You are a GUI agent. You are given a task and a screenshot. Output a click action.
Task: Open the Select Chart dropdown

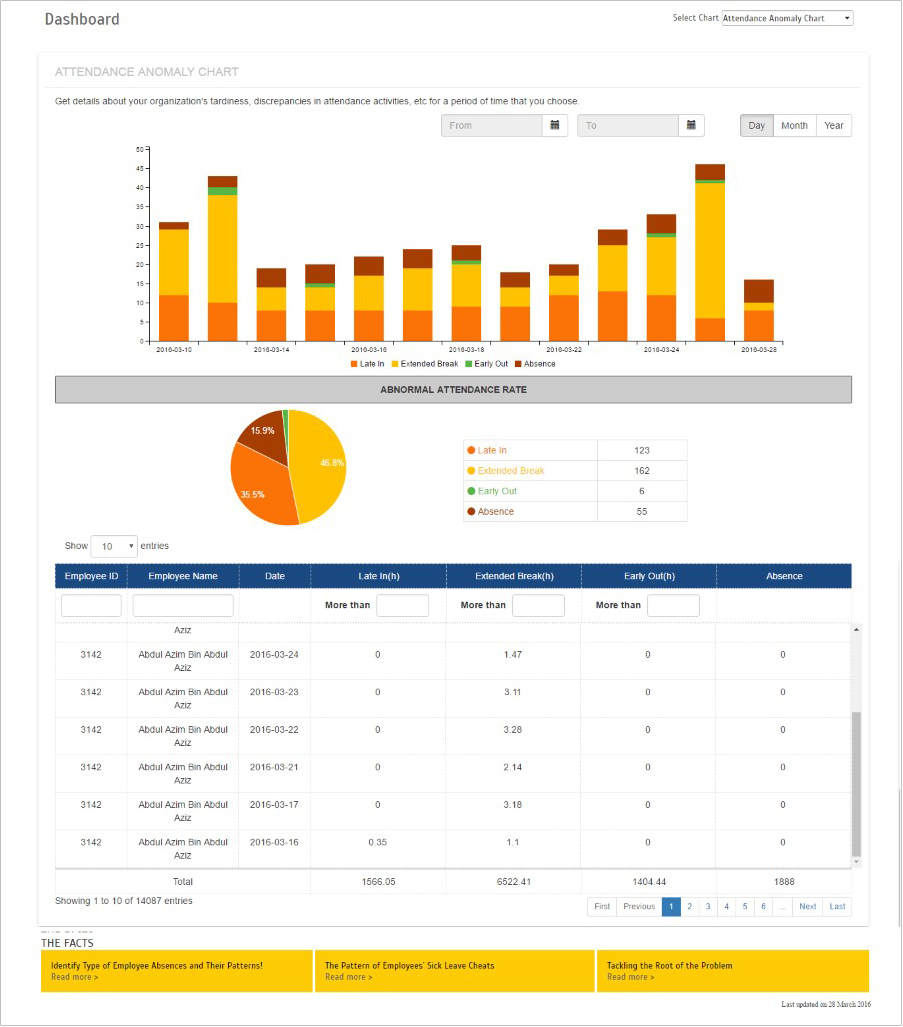point(787,18)
